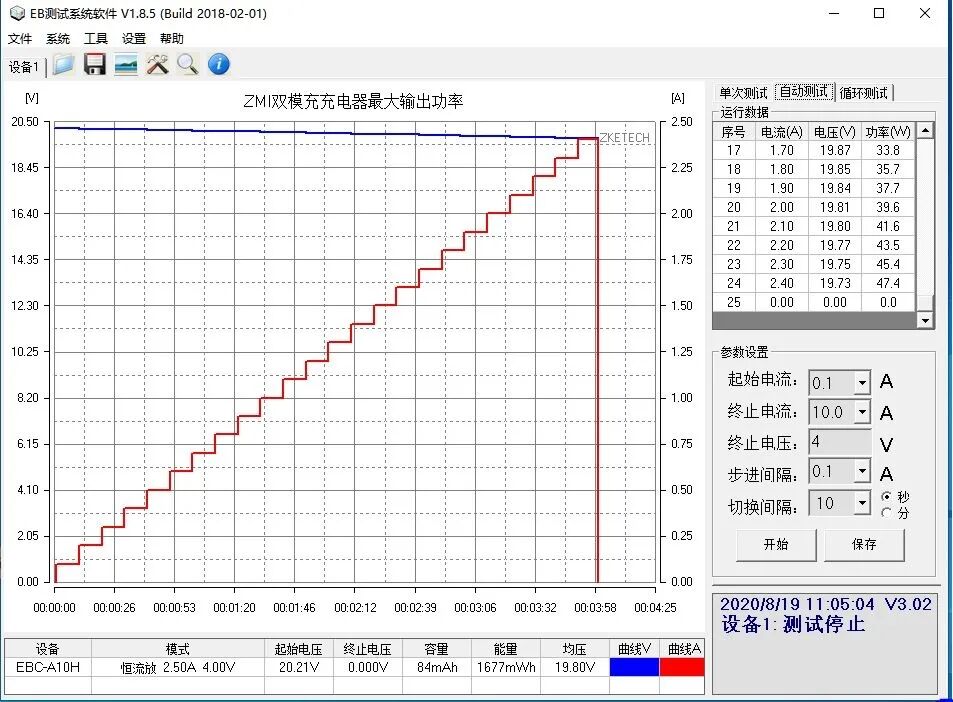Open the 设置 menu
Image resolution: width=953 pixels, height=702 pixels.
coord(134,38)
